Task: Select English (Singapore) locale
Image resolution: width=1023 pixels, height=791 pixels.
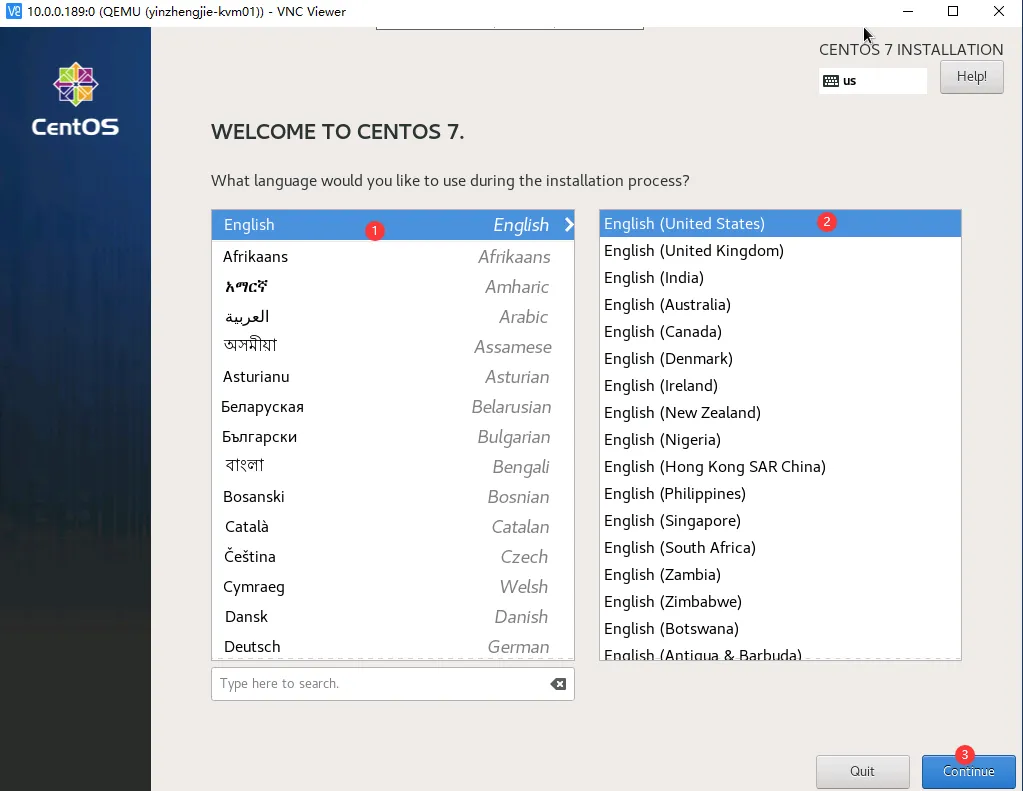Action: 780,521
